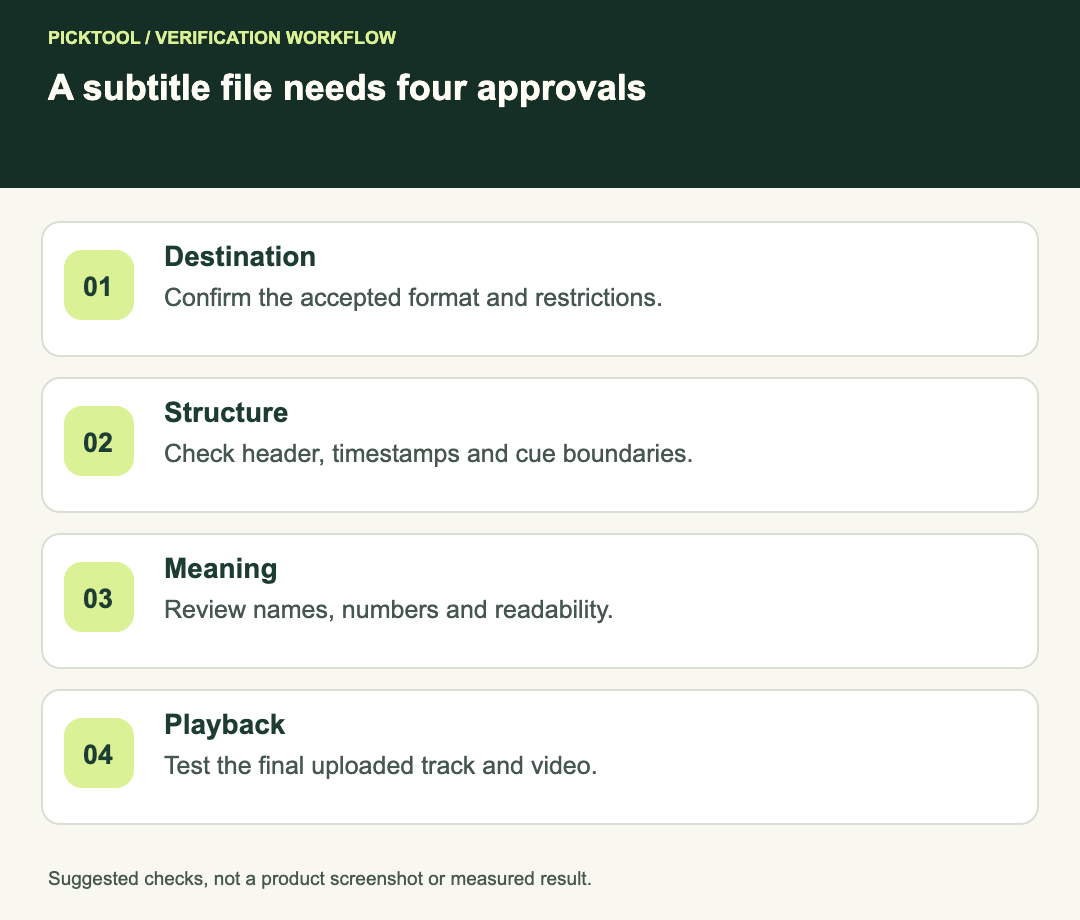The width and height of the screenshot is (1080, 920).
Task: Click the 01 step number badge
Action: [x=98, y=285]
